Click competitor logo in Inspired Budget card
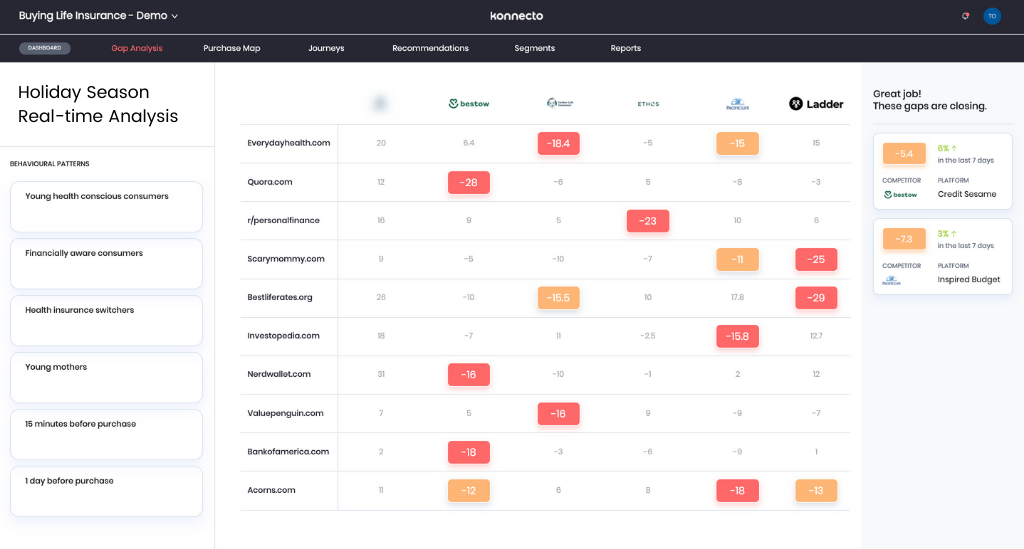The width and height of the screenshot is (1024, 549). (x=891, y=280)
